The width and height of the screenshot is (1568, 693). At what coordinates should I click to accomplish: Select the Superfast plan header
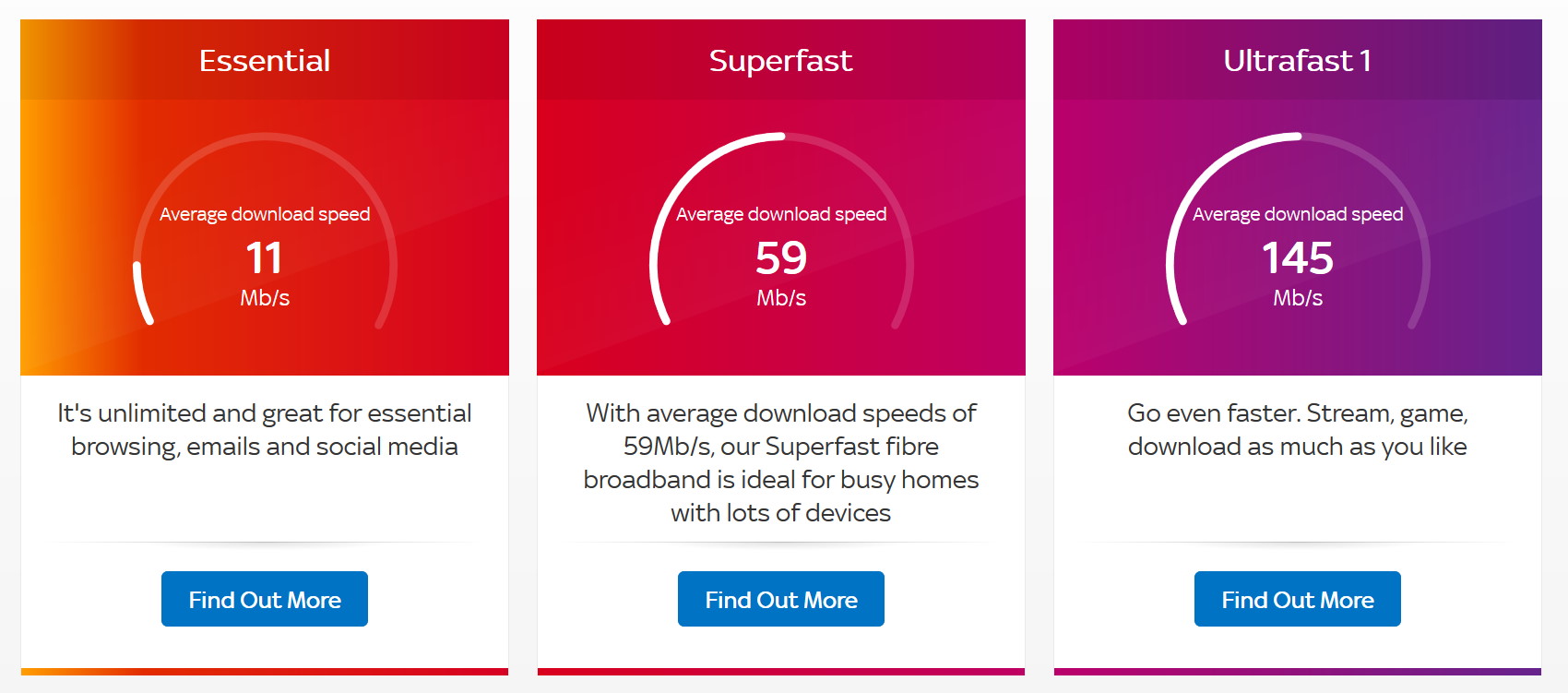(x=781, y=60)
